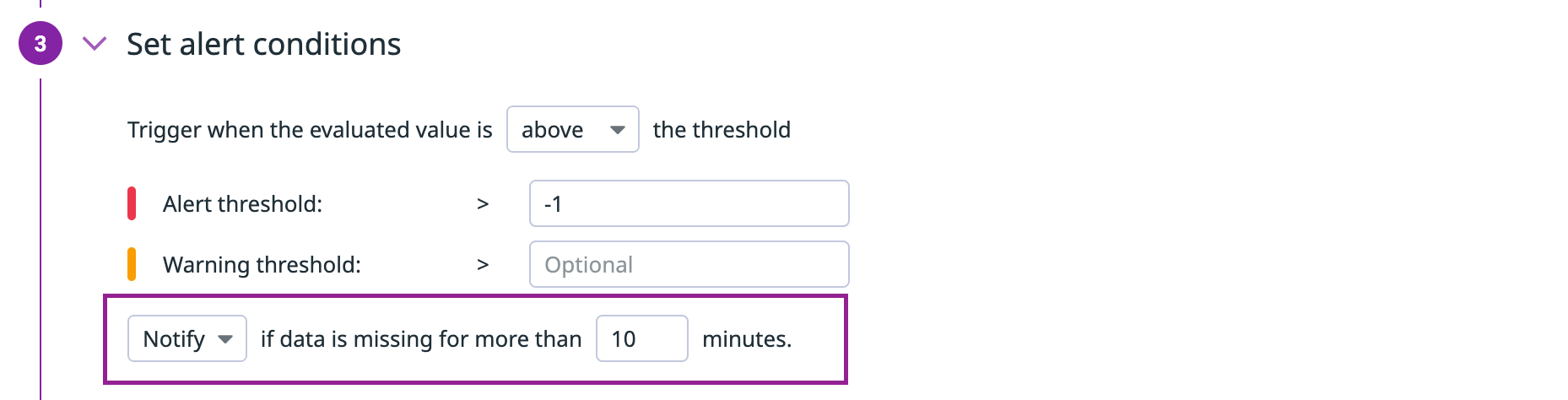Click the red alert threshold color marker

click(132, 203)
